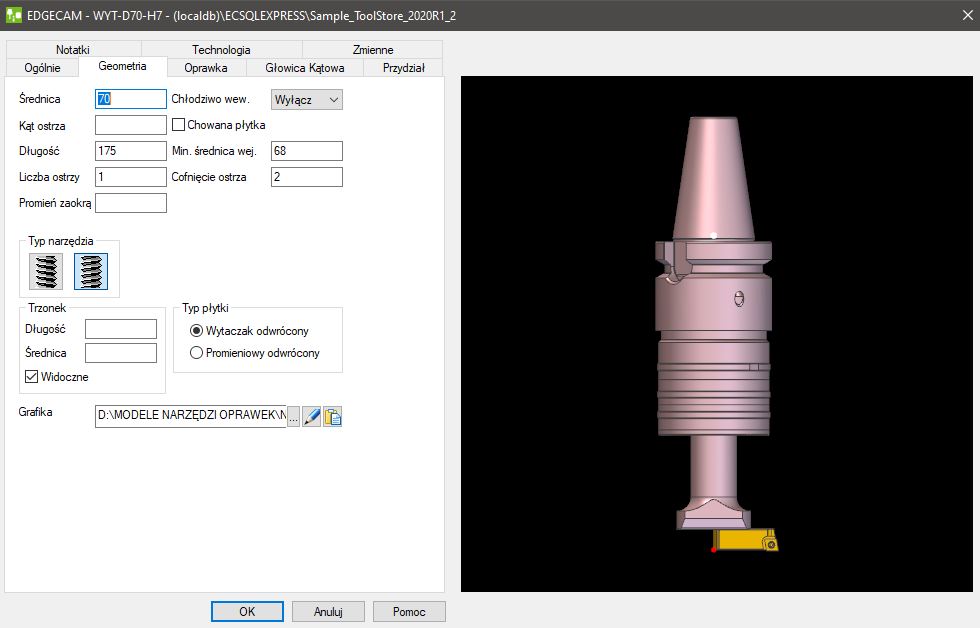
Task: Click the Promień zaokrą input field
Action: (x=131, y=203)
